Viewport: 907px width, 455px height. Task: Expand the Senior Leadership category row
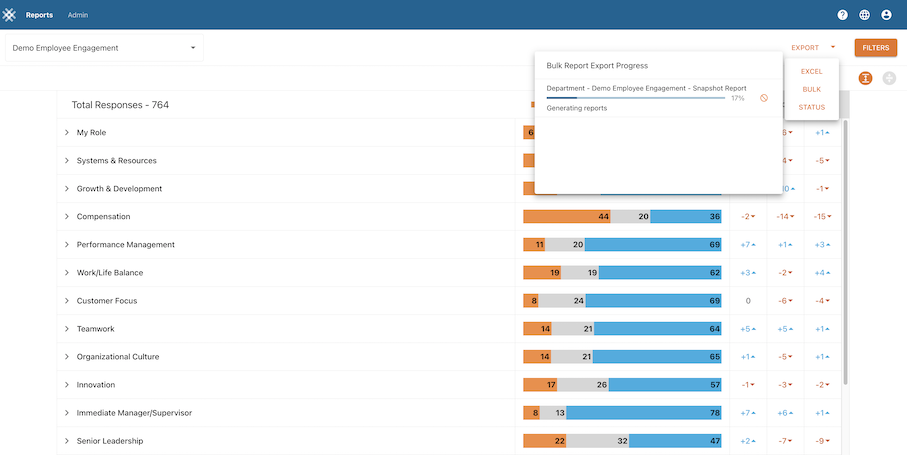click(x=67, y=441)
